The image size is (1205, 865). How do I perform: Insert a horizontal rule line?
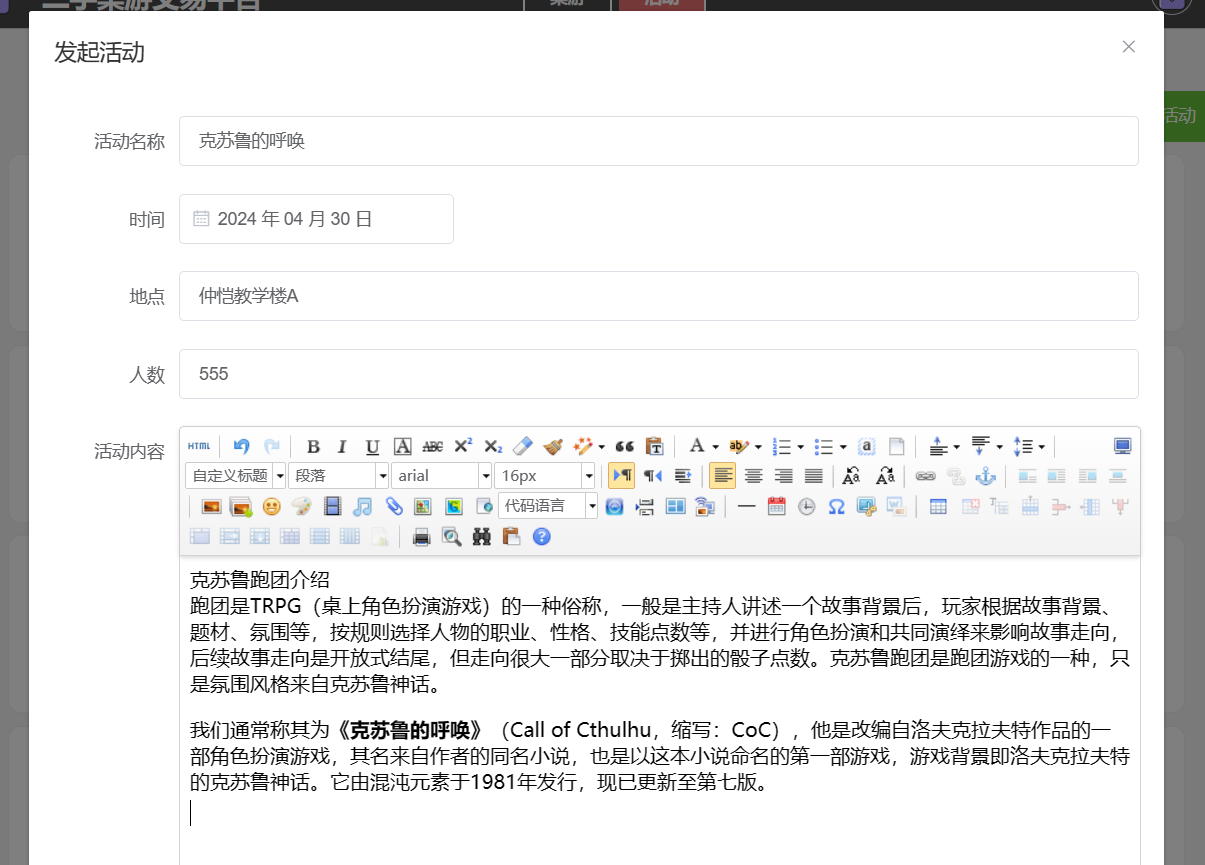(746, 506)
